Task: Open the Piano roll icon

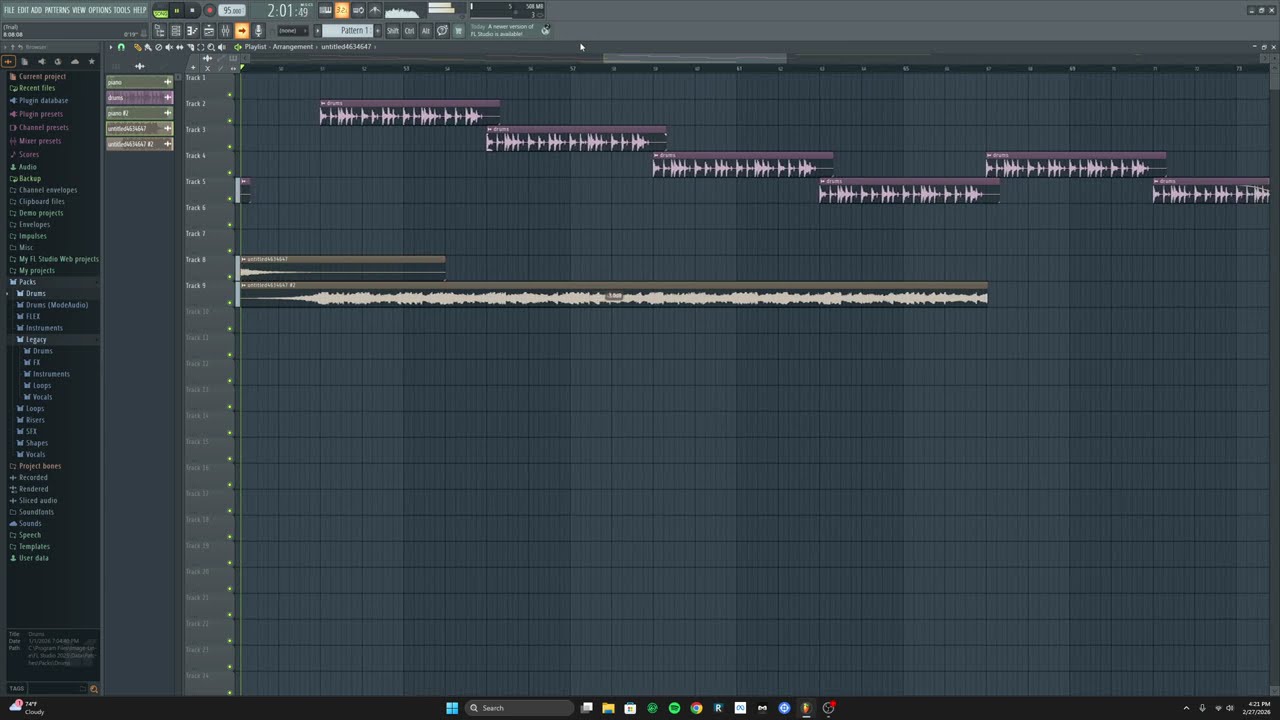Action: 192,31
